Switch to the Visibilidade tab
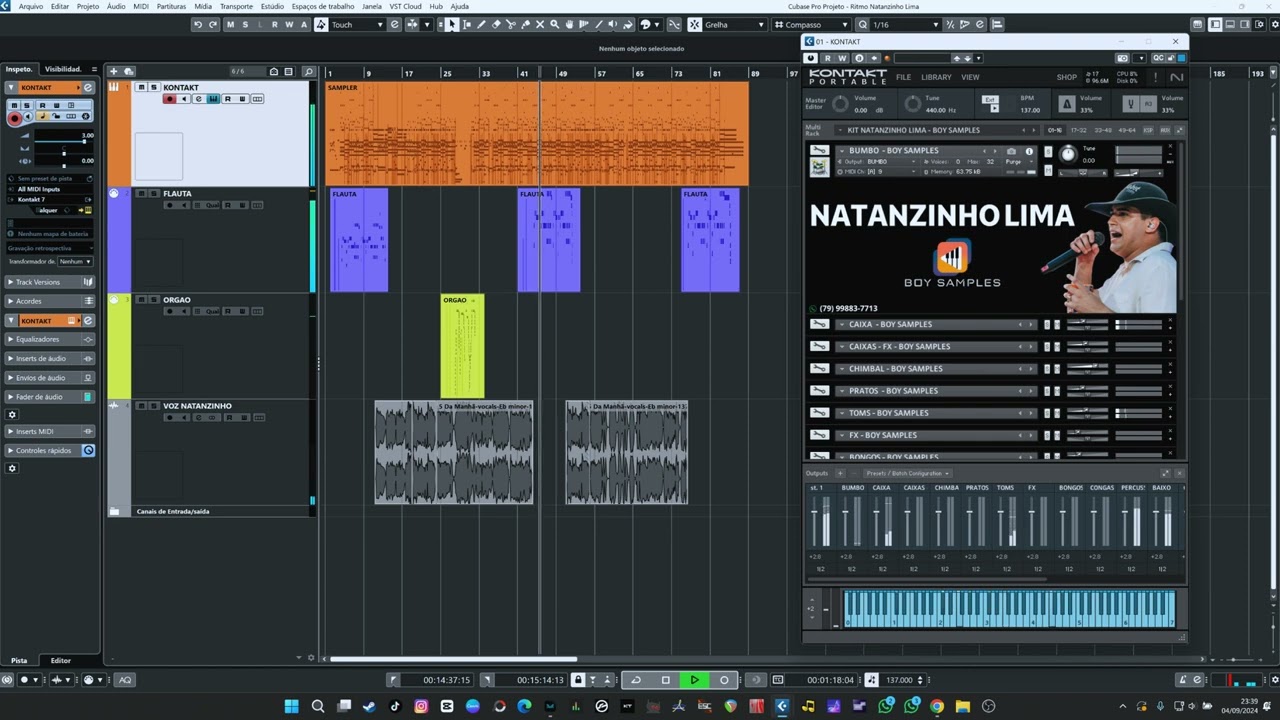Viewport: 1280px width, 720px height. tap(63, 69)
